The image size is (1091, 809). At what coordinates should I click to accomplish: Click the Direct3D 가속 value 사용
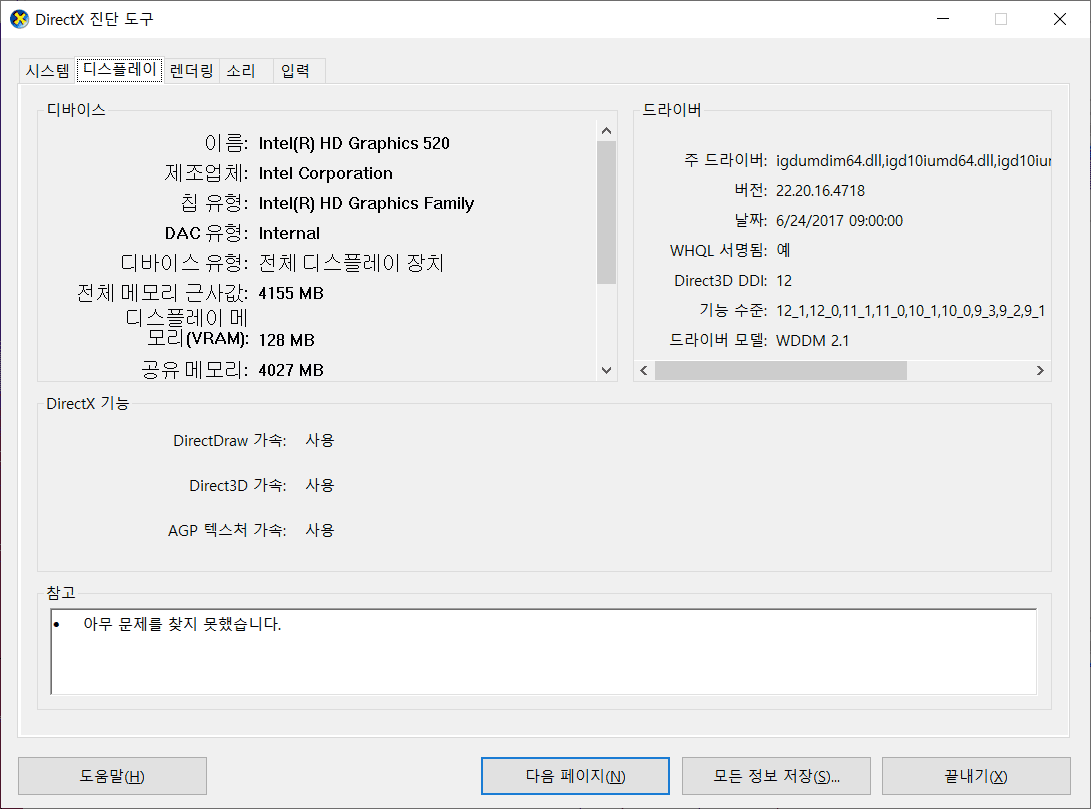click(320, 485)
